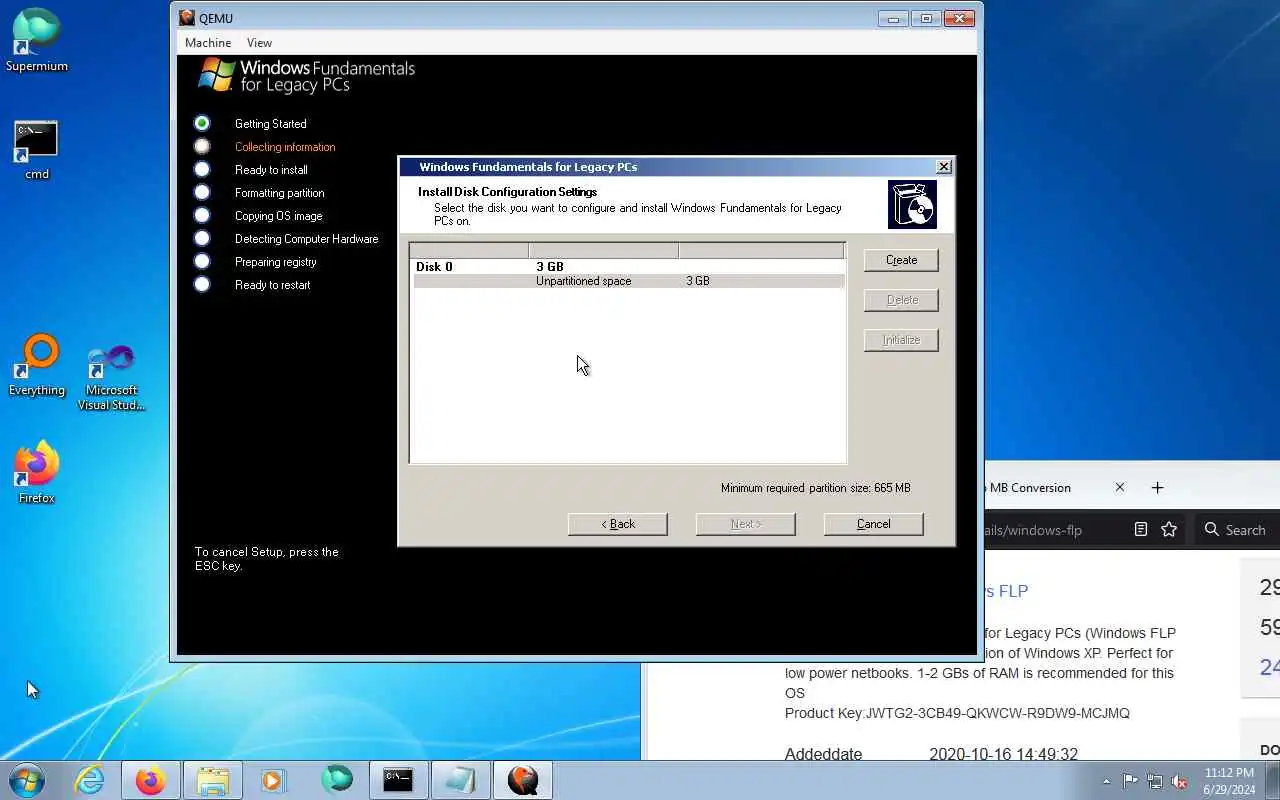Click the disabled Initialize button
Screen dimensions: 1280x800
point(901,340)
